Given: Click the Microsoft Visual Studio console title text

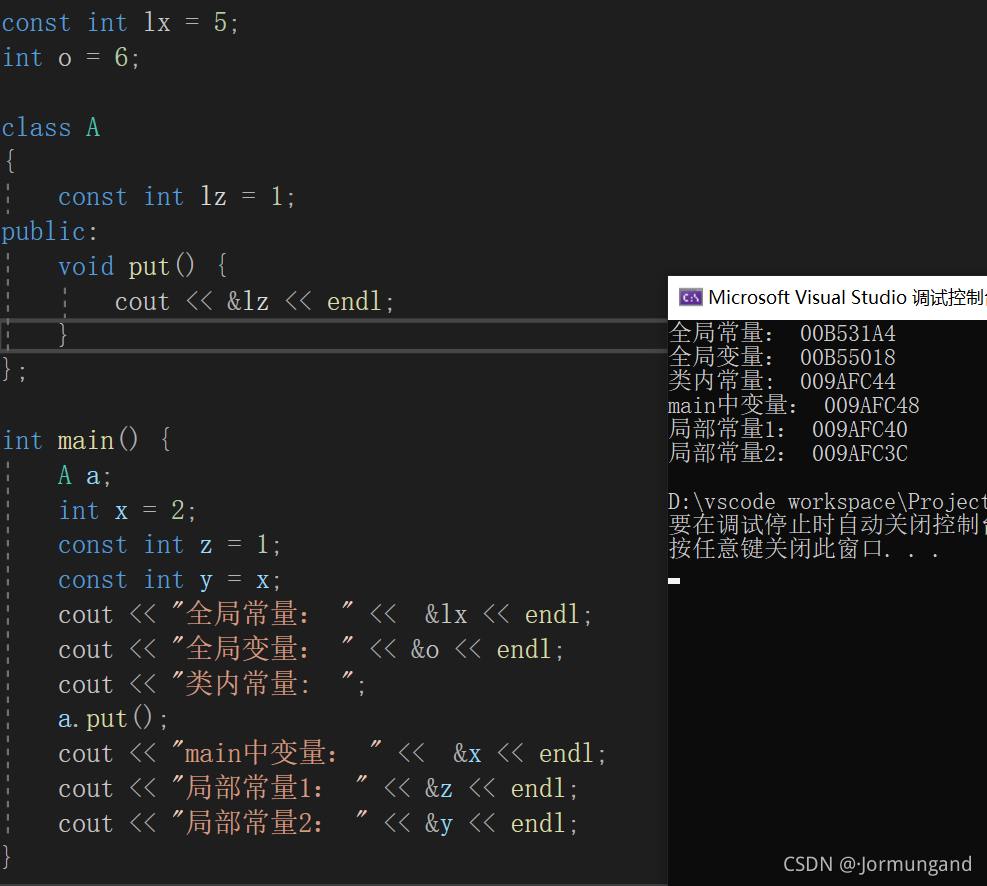Looking at the screenshot, I should click(x=847, y=297).
